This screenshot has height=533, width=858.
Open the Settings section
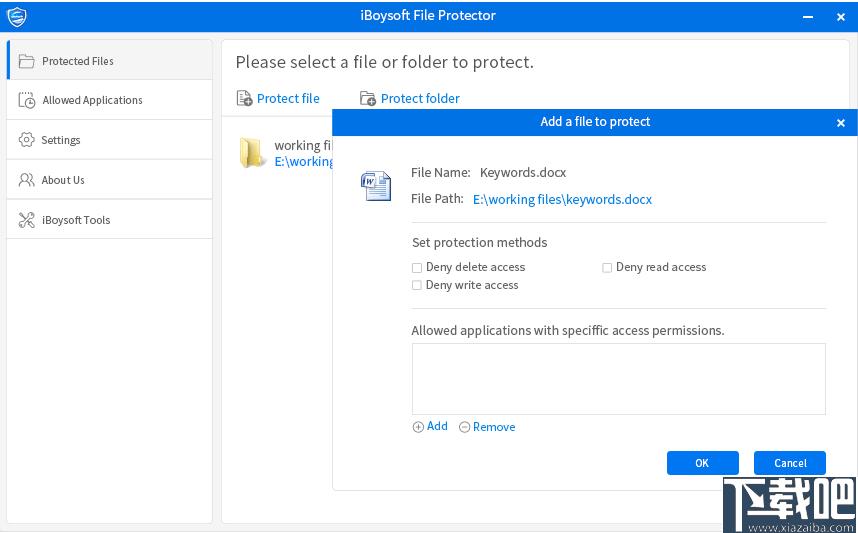pyautogui.click(x=109, y=140)
